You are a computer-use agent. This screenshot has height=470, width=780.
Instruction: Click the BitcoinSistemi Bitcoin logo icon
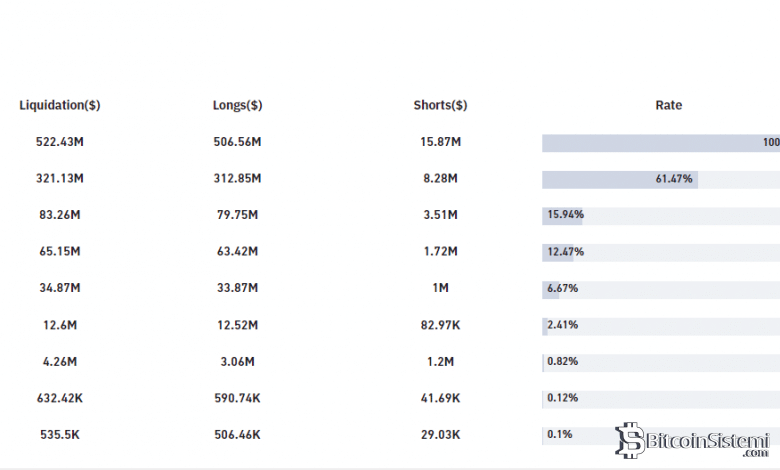[630, 439]
